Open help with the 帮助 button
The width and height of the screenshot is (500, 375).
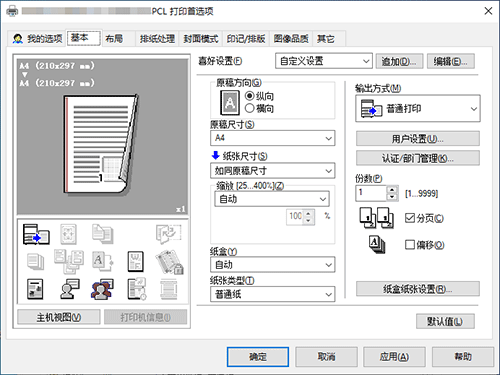463,357
